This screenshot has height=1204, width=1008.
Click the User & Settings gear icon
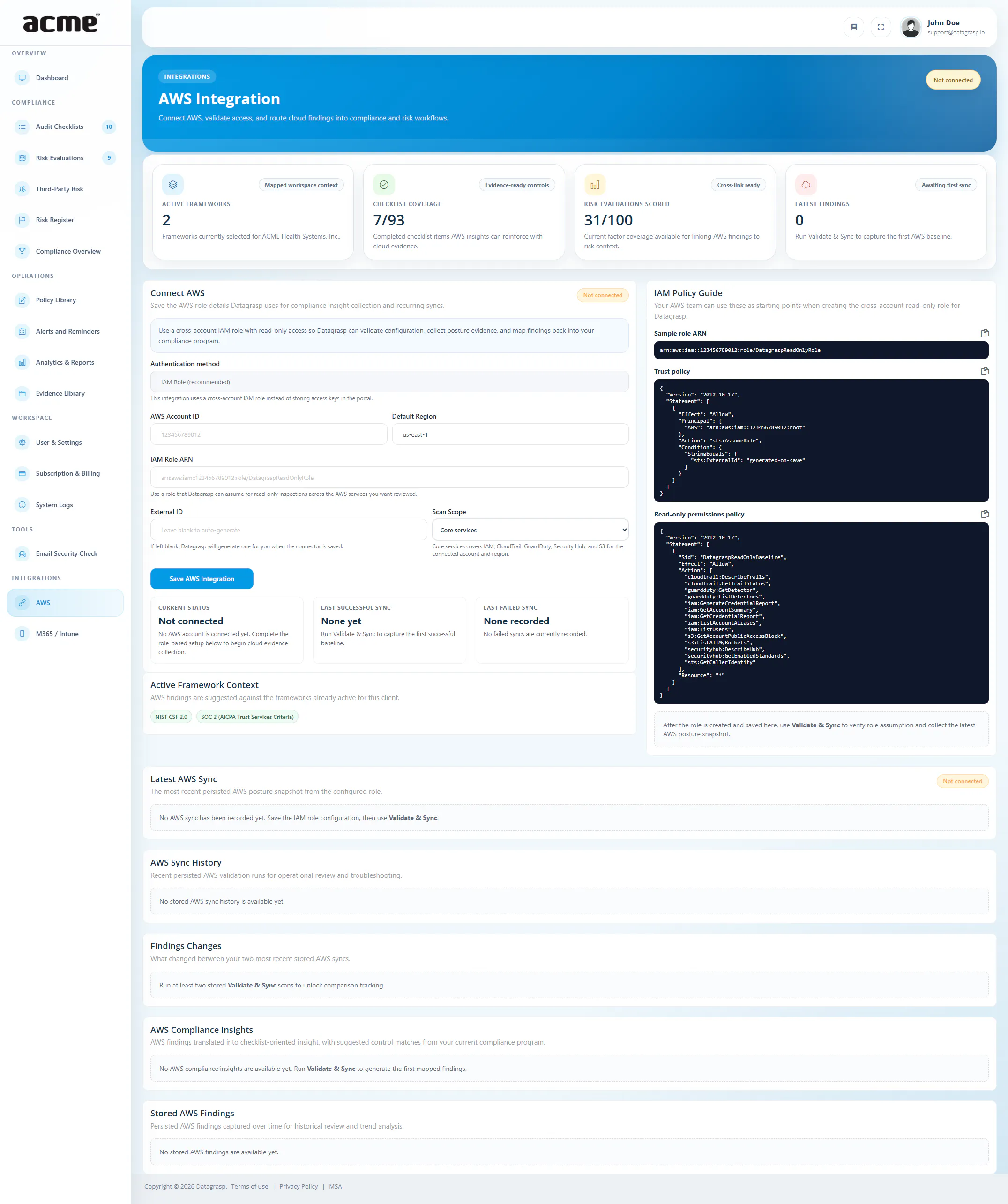(x=22, y=442)
